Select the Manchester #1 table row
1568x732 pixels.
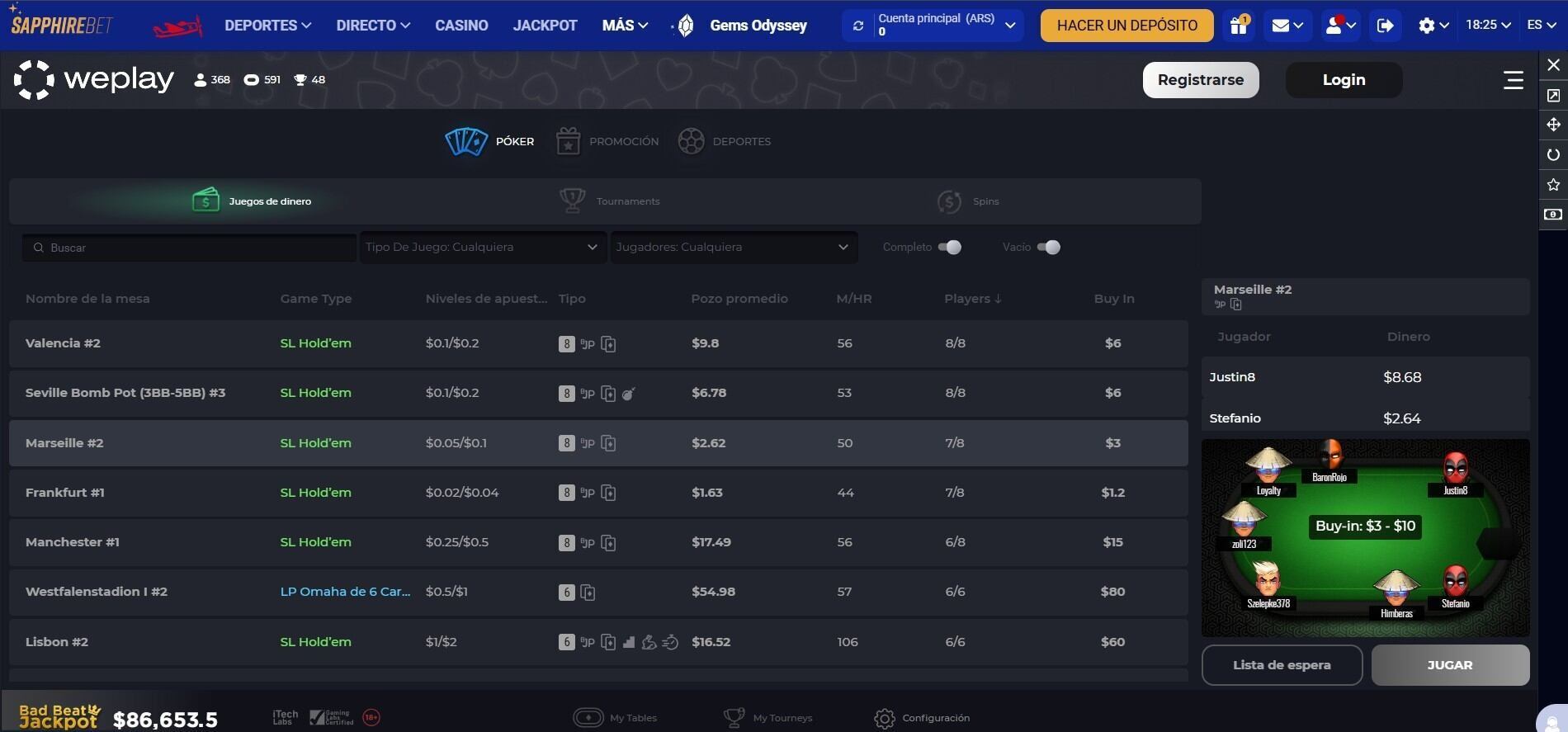click(x=598, y=542)
